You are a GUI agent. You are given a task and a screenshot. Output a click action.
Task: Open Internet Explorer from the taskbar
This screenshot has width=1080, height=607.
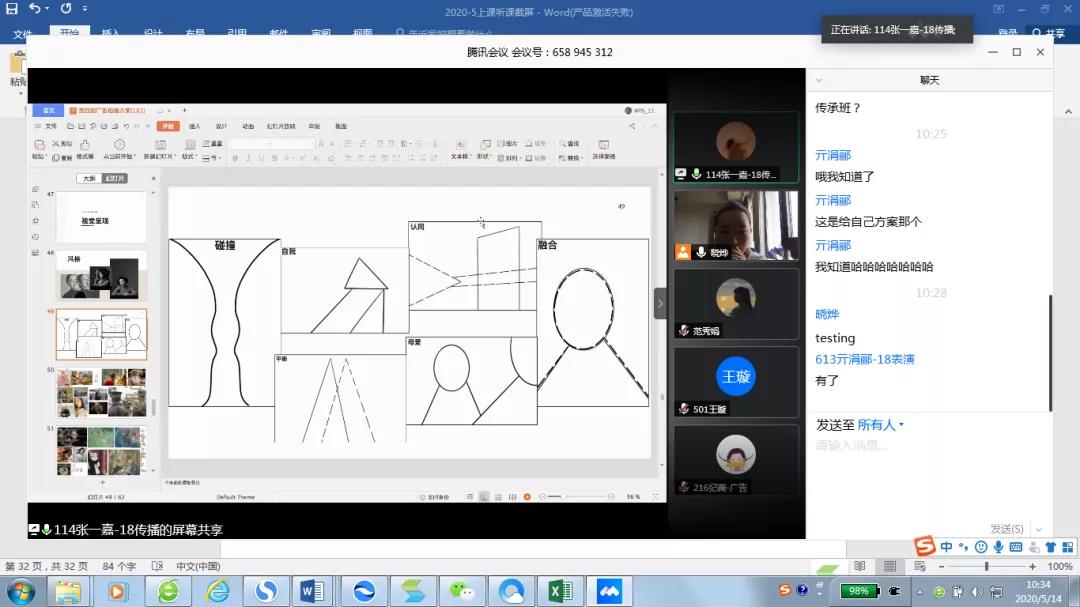click(217, 591)
